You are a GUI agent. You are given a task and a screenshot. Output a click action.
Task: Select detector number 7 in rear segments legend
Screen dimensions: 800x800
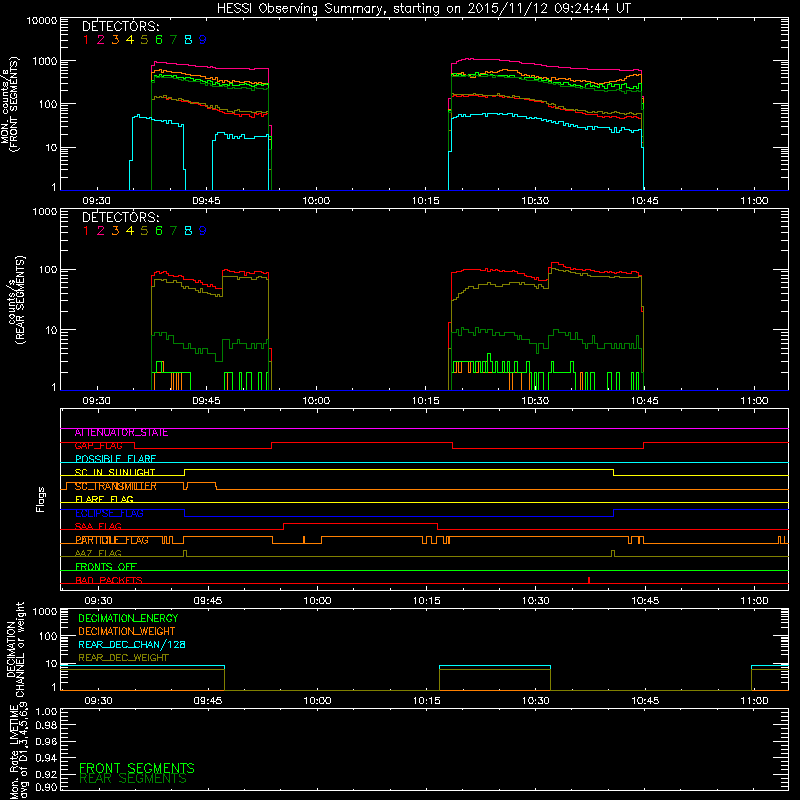pos(173,231)
